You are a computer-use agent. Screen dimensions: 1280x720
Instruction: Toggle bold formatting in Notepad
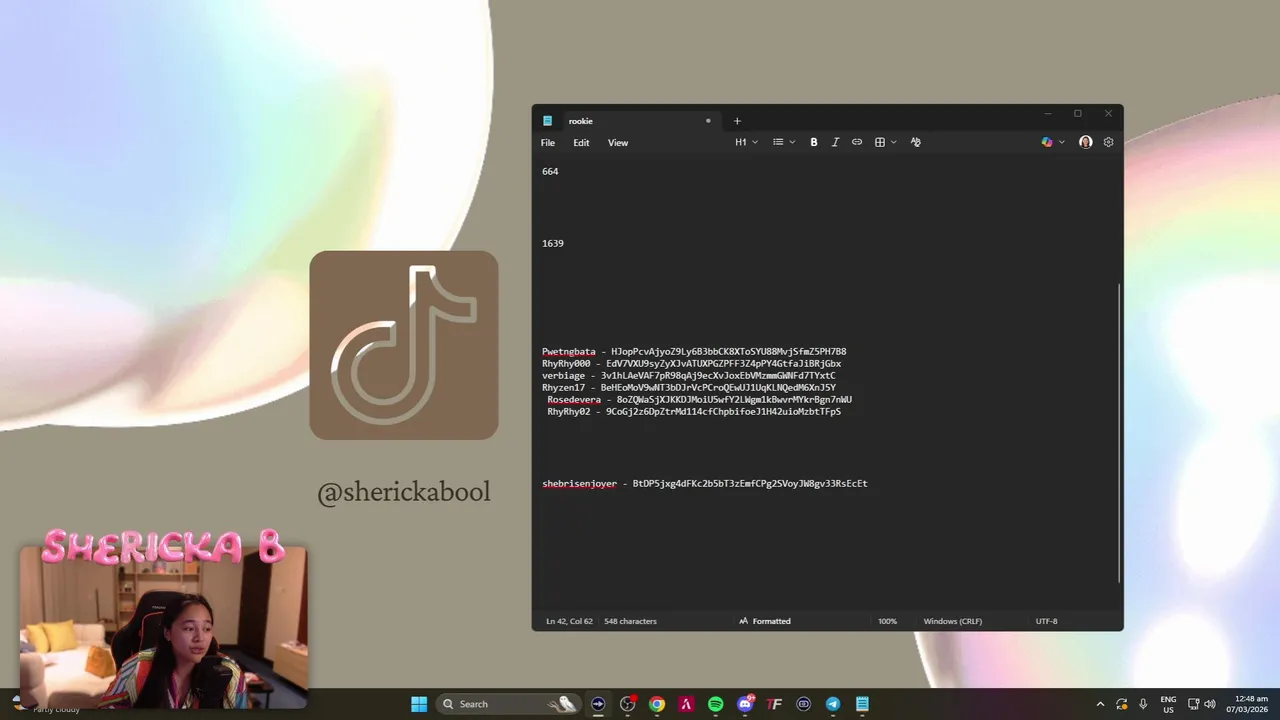tap(814, 142)
